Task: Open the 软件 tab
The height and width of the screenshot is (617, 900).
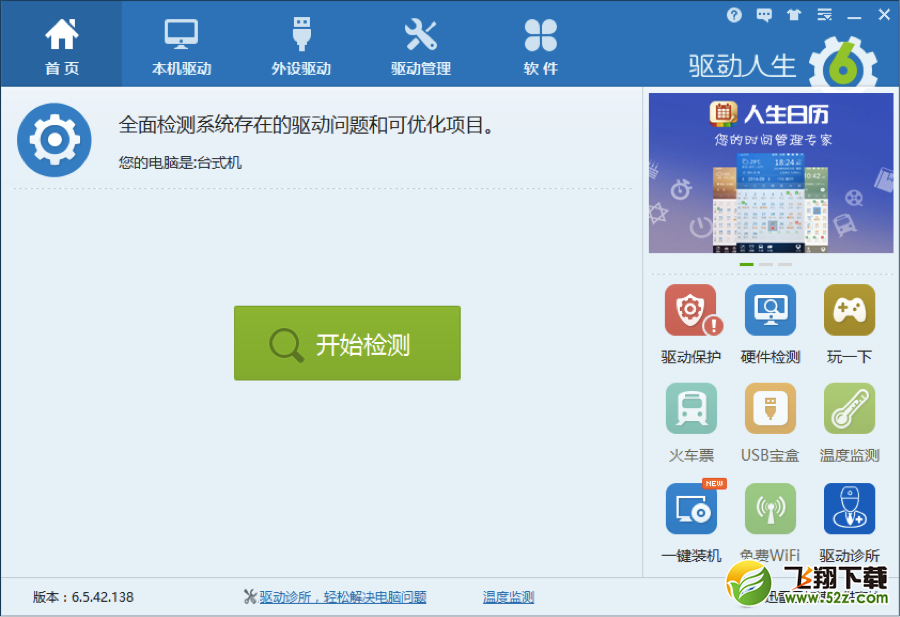Action: coord(541,45)
